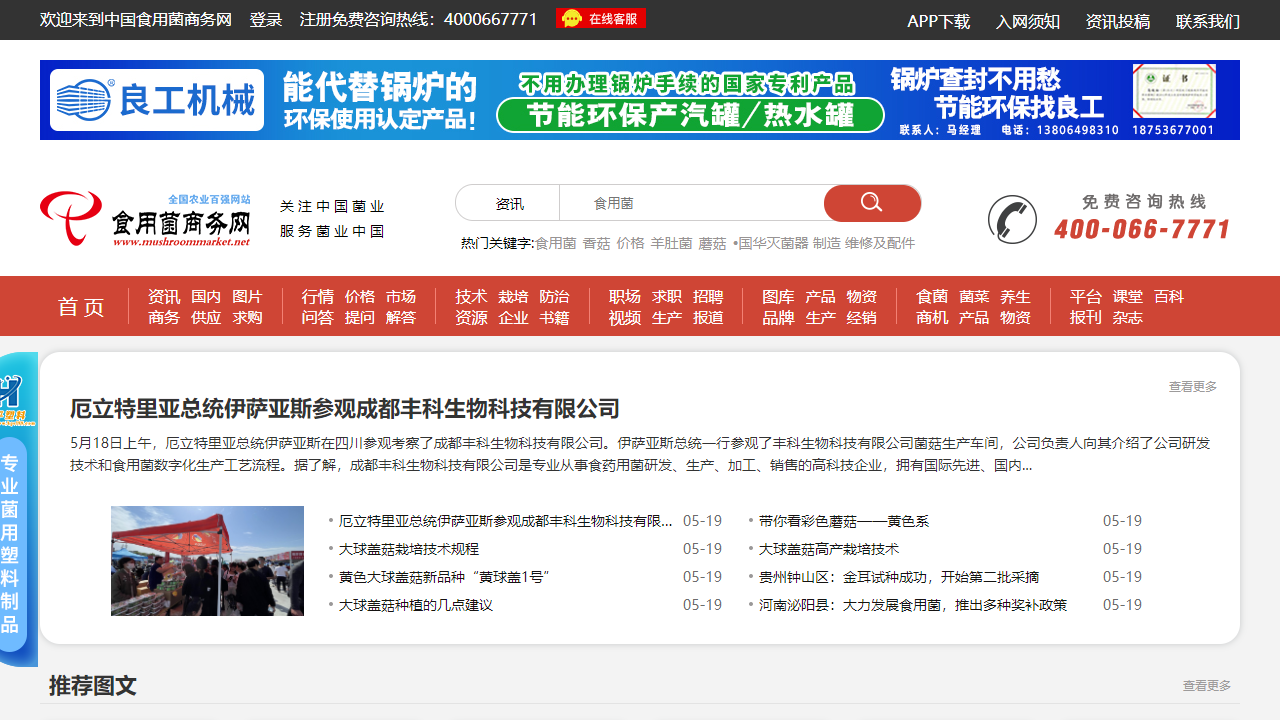Open the 良工机械 banner advertisement
The width and height of the screenshot is (1280, 720).
coord(640,100)
